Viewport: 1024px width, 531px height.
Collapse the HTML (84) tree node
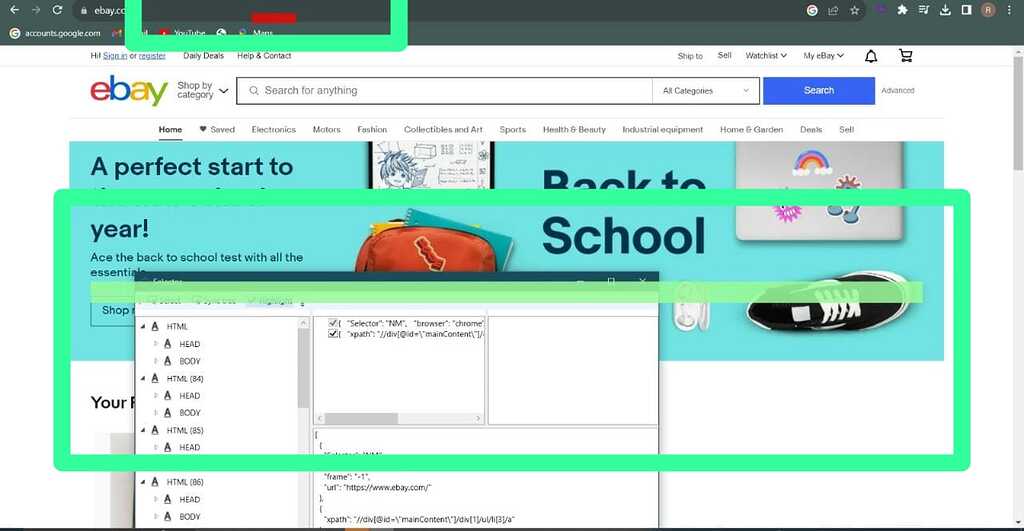tap(142, 379)
